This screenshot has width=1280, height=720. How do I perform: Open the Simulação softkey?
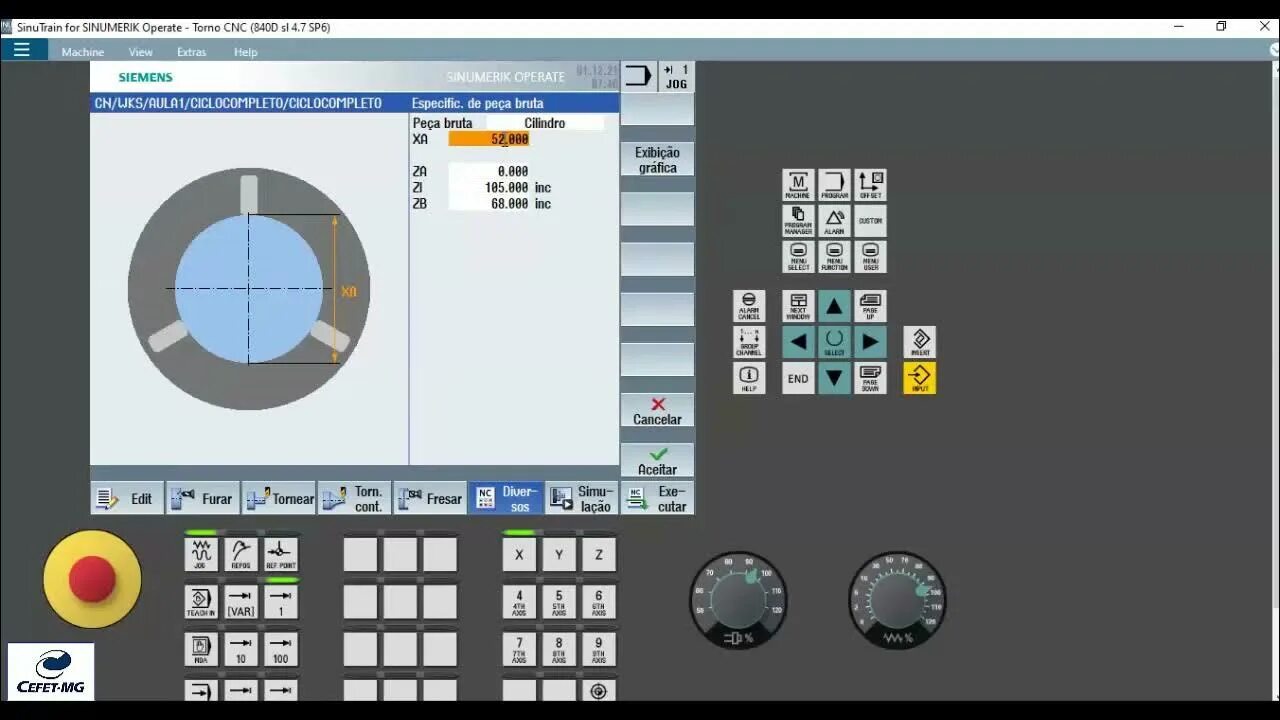582,498
